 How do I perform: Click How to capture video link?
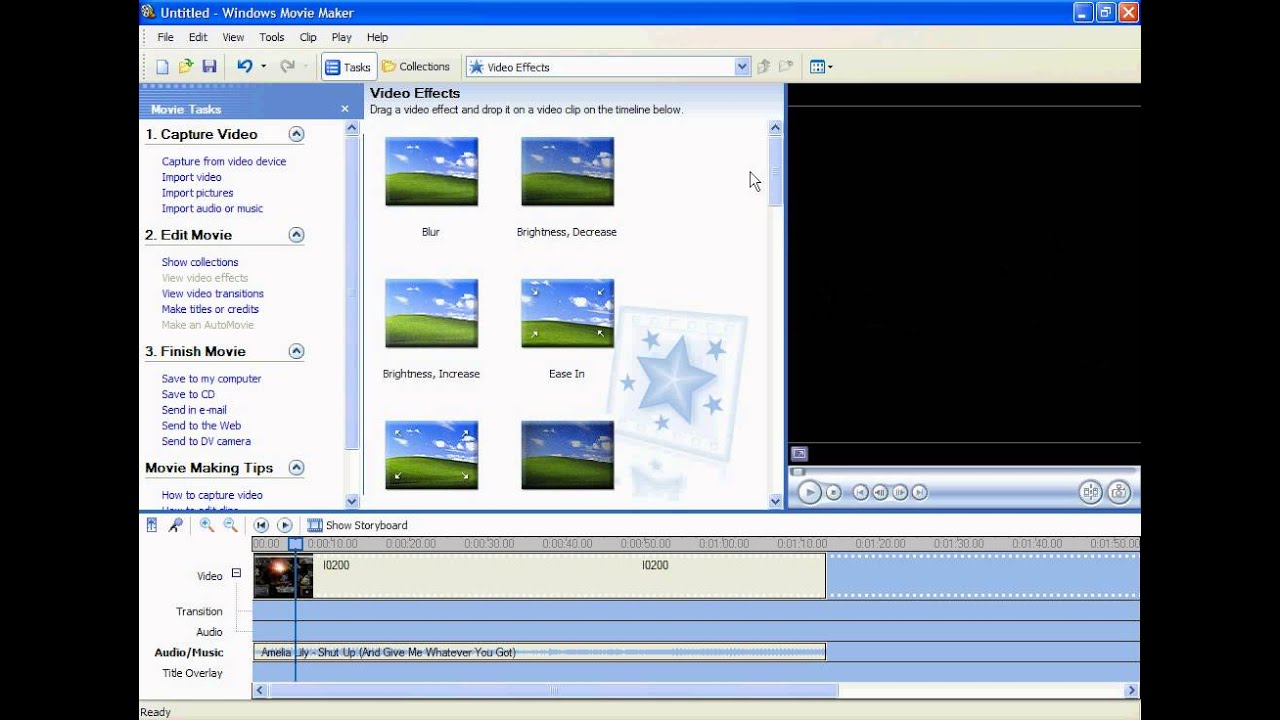pos(212,495)
